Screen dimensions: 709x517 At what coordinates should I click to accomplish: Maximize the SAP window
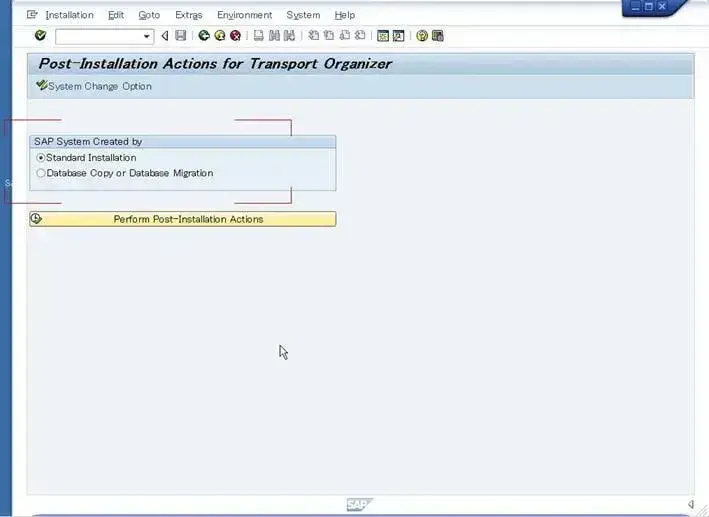click(x=648, y=6)
